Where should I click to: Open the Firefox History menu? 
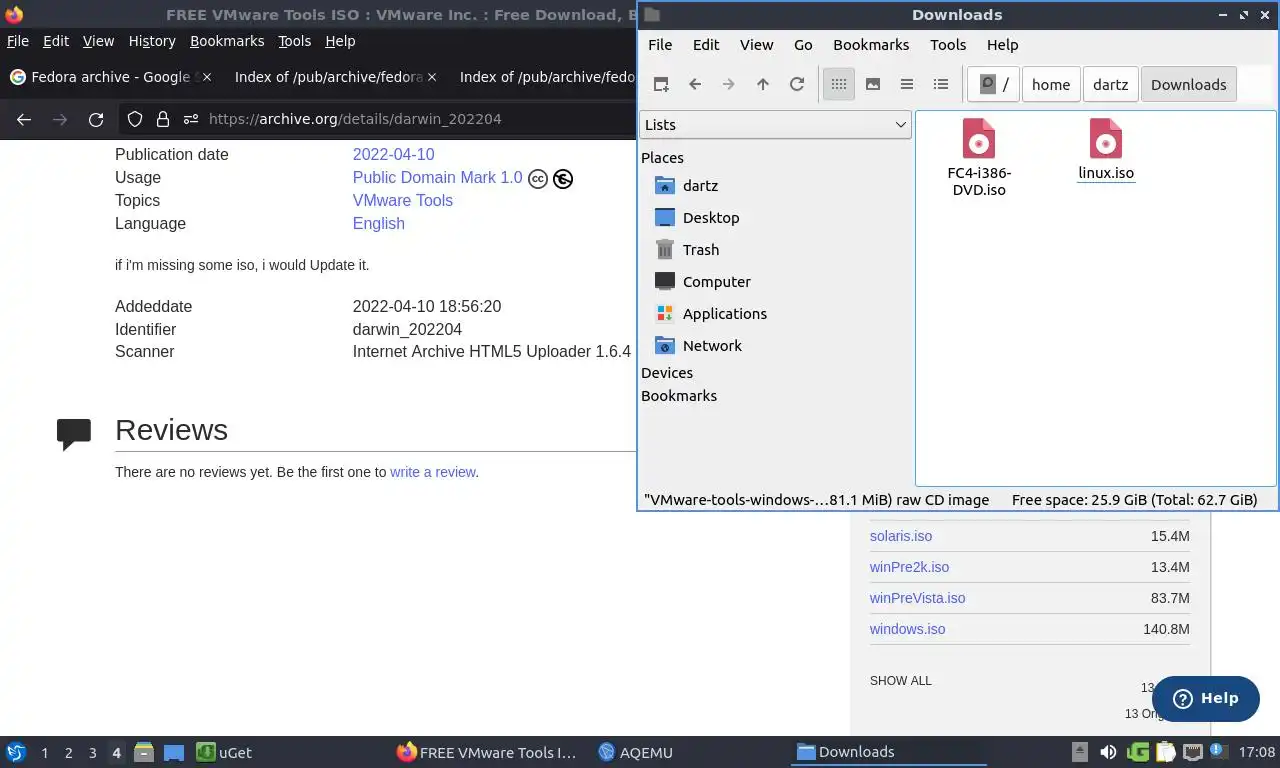[152, 41]
